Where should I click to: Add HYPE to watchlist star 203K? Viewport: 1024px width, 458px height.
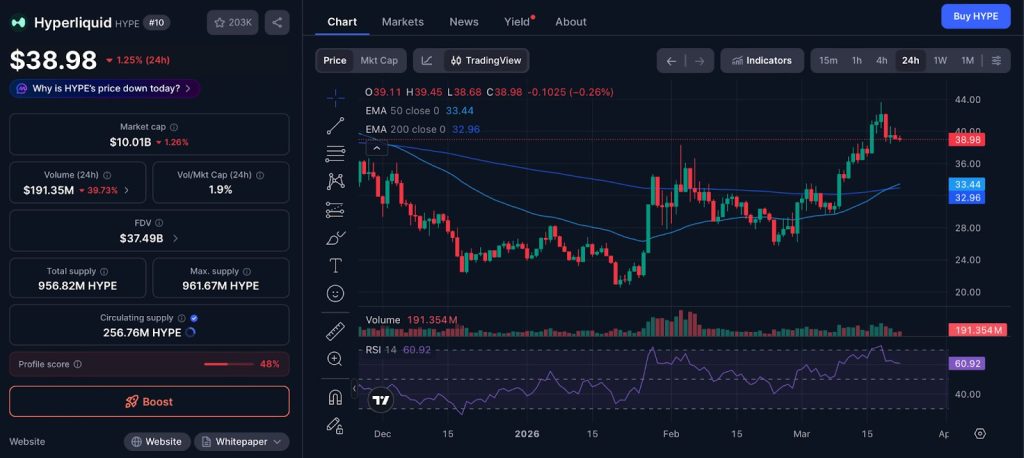pyautogui.click(x=232, y=23)
